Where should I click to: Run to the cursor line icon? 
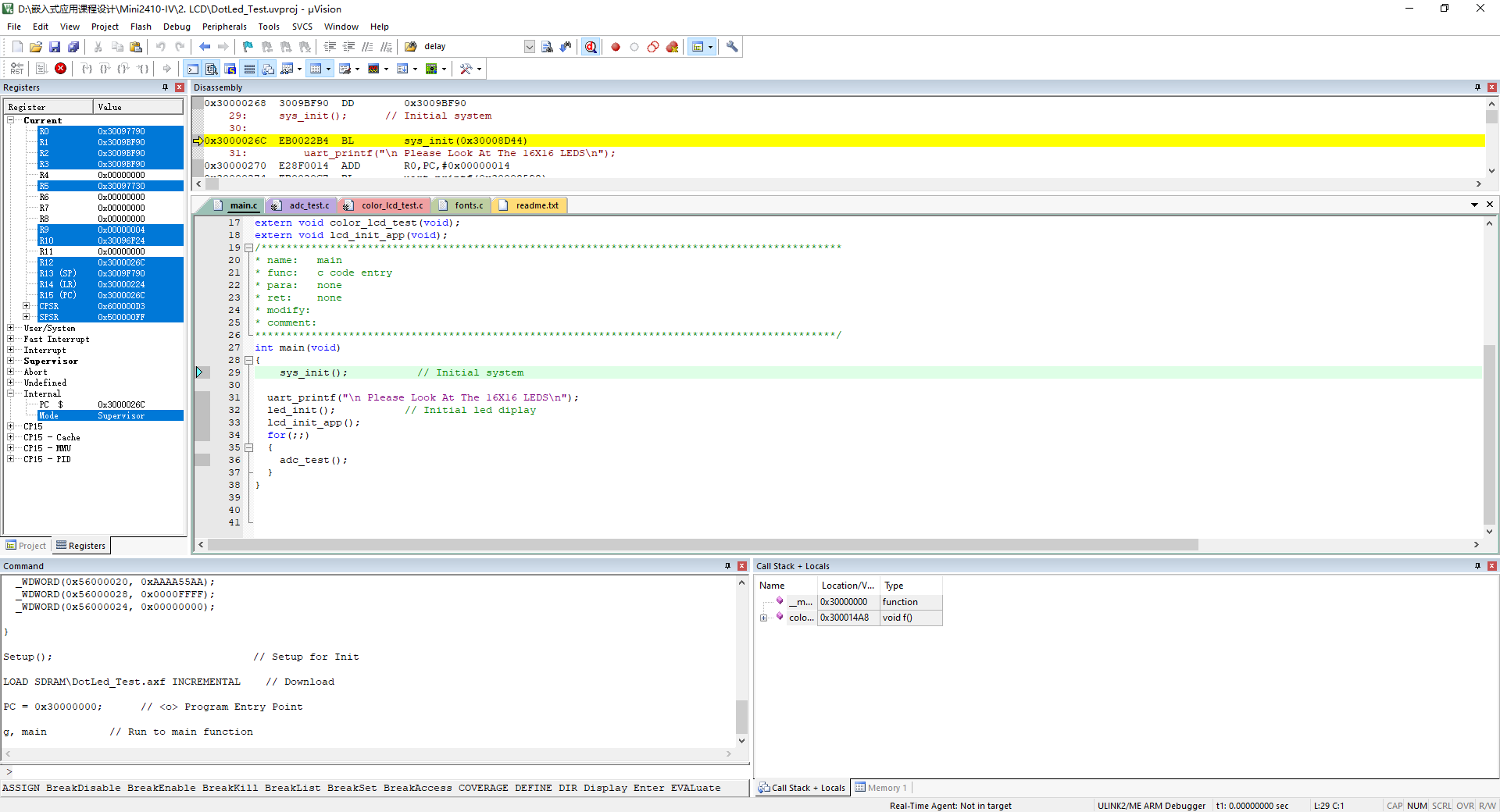click(142, 69)
